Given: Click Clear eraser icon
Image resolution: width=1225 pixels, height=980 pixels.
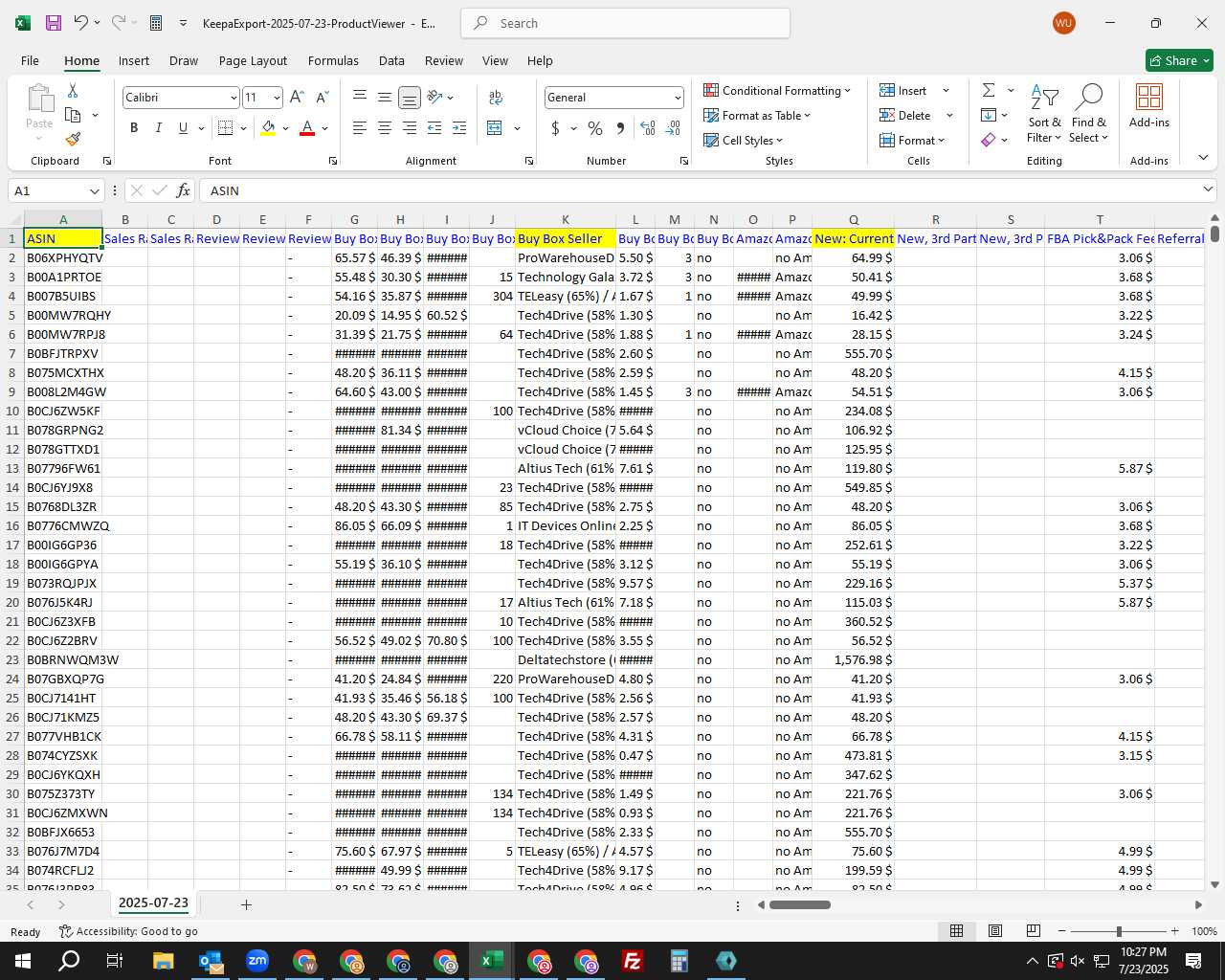Looking at the screenshot, I should (x=989, y=140).
